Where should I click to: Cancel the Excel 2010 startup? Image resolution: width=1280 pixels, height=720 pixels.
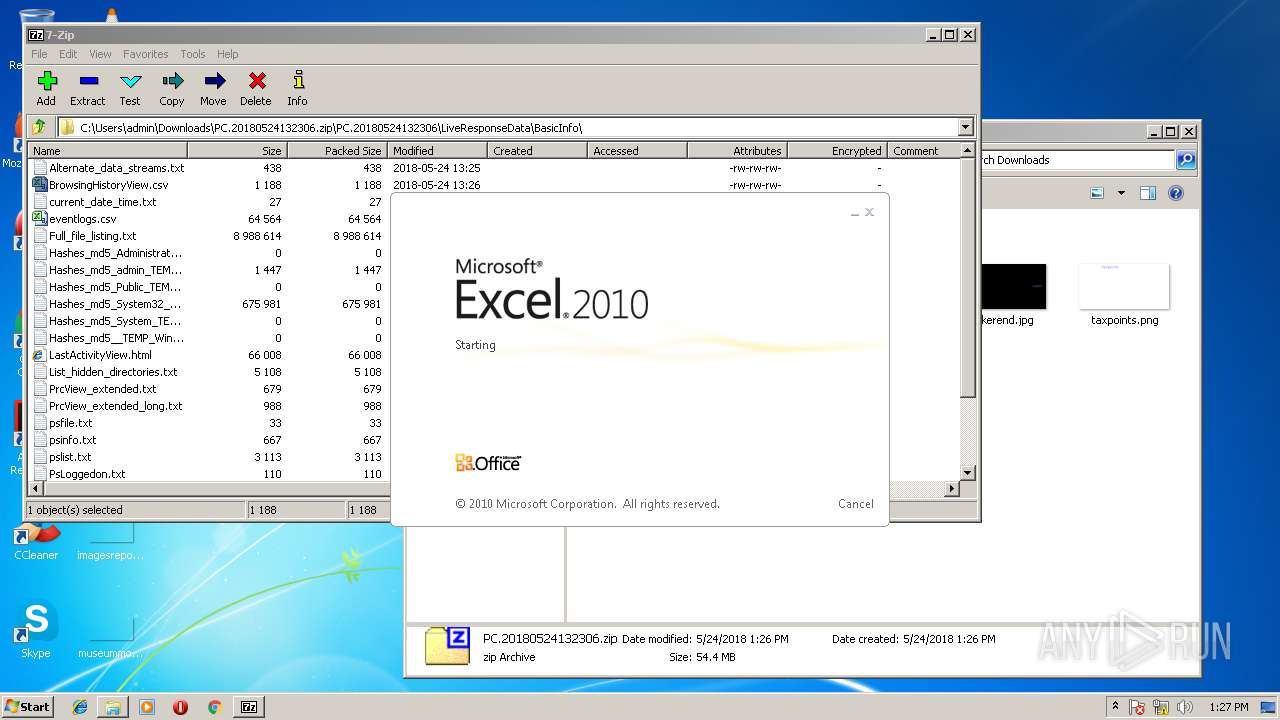(x=855, y=504)
